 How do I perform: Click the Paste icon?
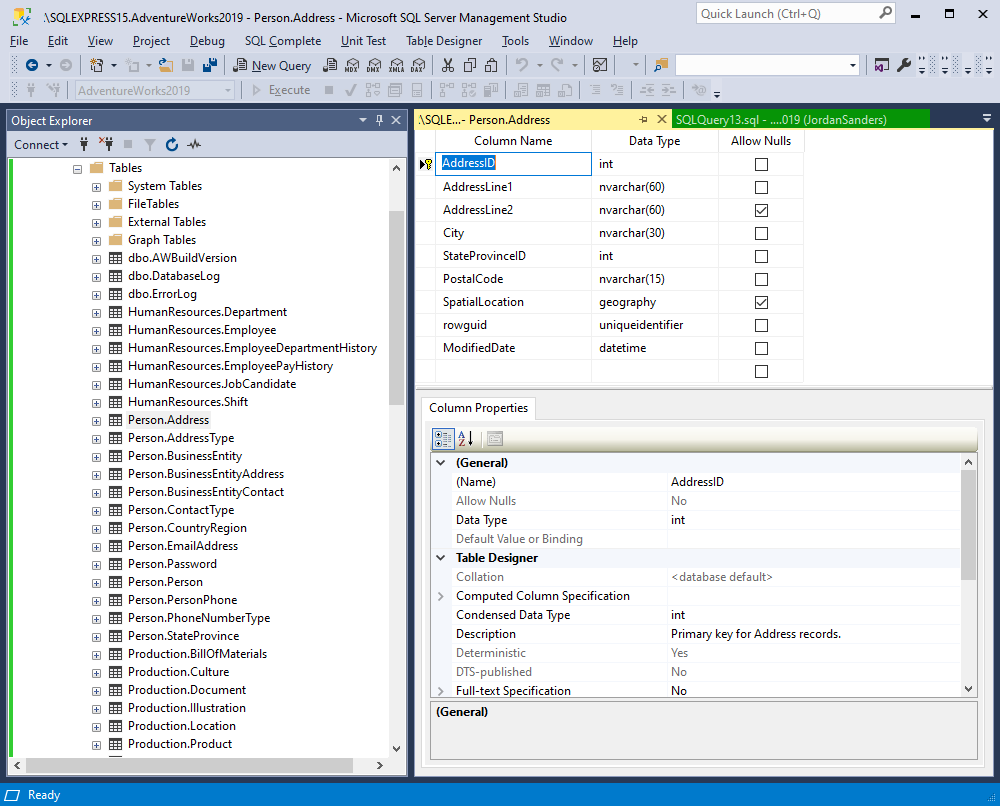(491, 65)
